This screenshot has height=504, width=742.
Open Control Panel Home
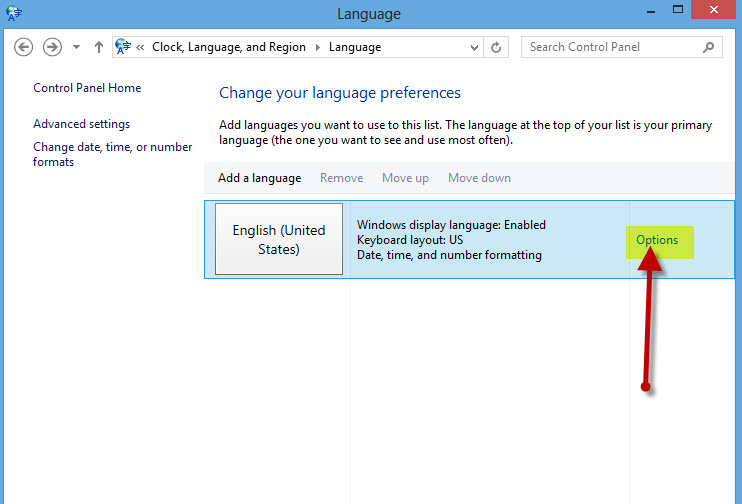(x=87, y=88)
